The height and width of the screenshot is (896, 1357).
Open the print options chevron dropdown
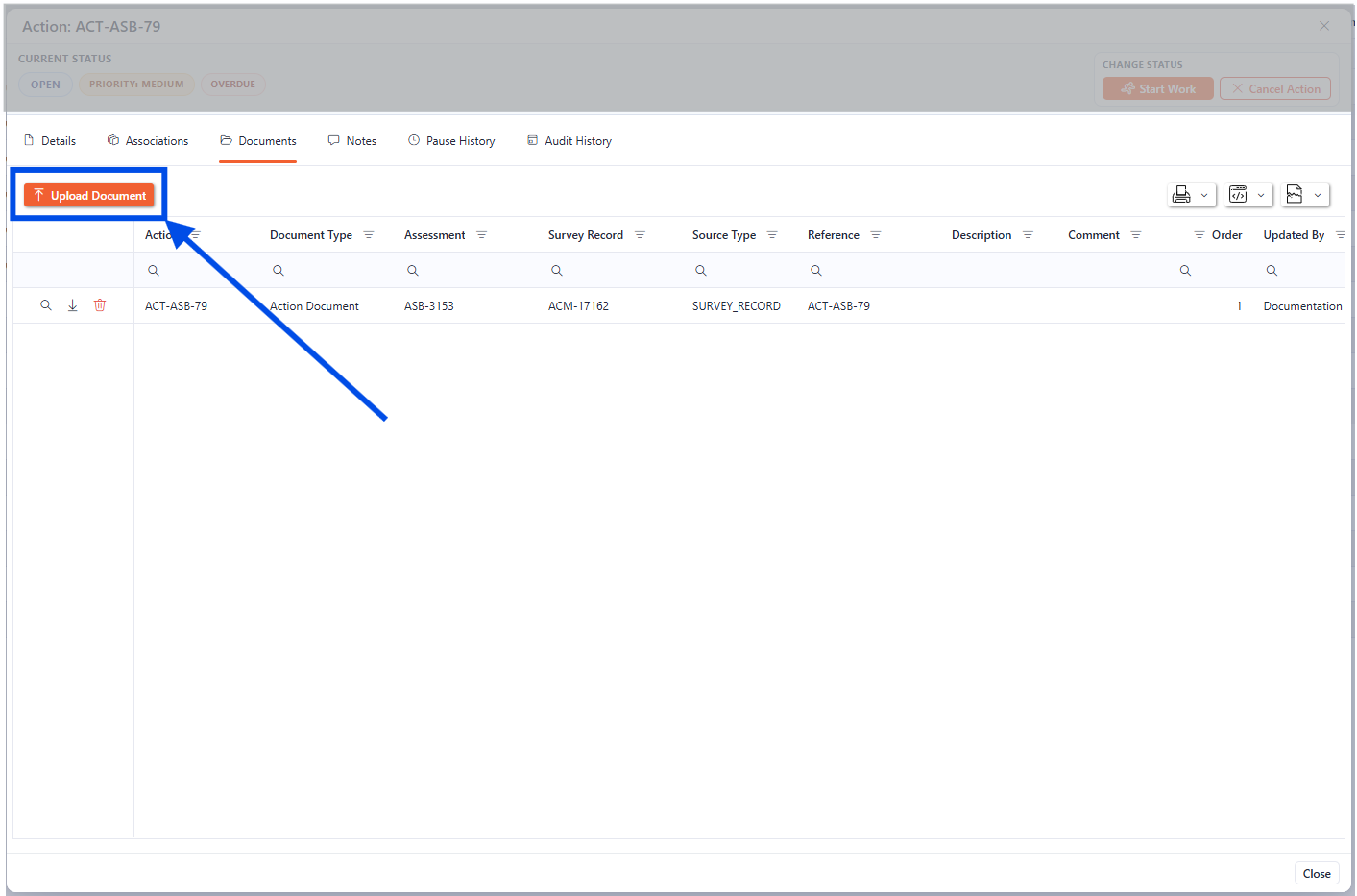coord(1204,194)
